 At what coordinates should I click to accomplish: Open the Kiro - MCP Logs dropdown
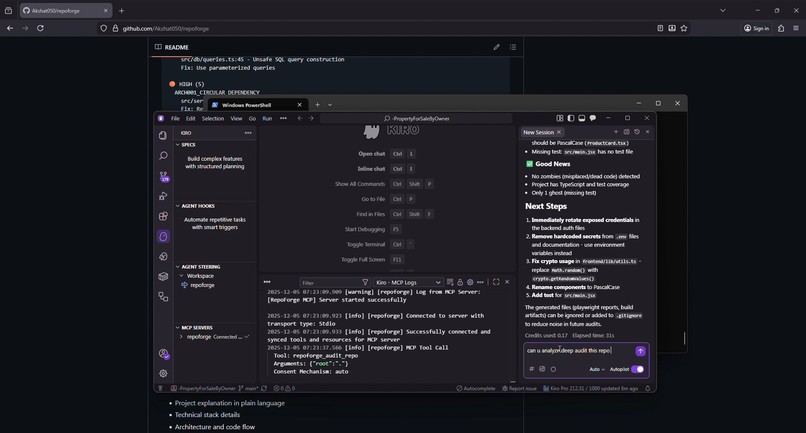tap(408, 282)
